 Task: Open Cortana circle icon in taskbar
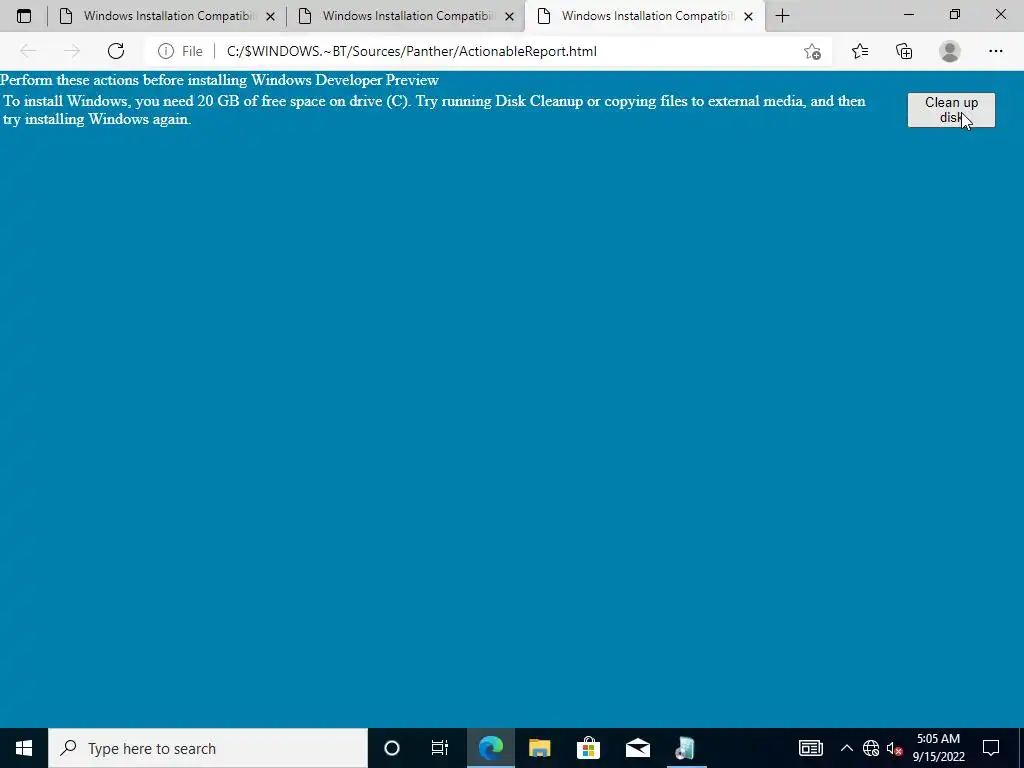click(392, 748)
